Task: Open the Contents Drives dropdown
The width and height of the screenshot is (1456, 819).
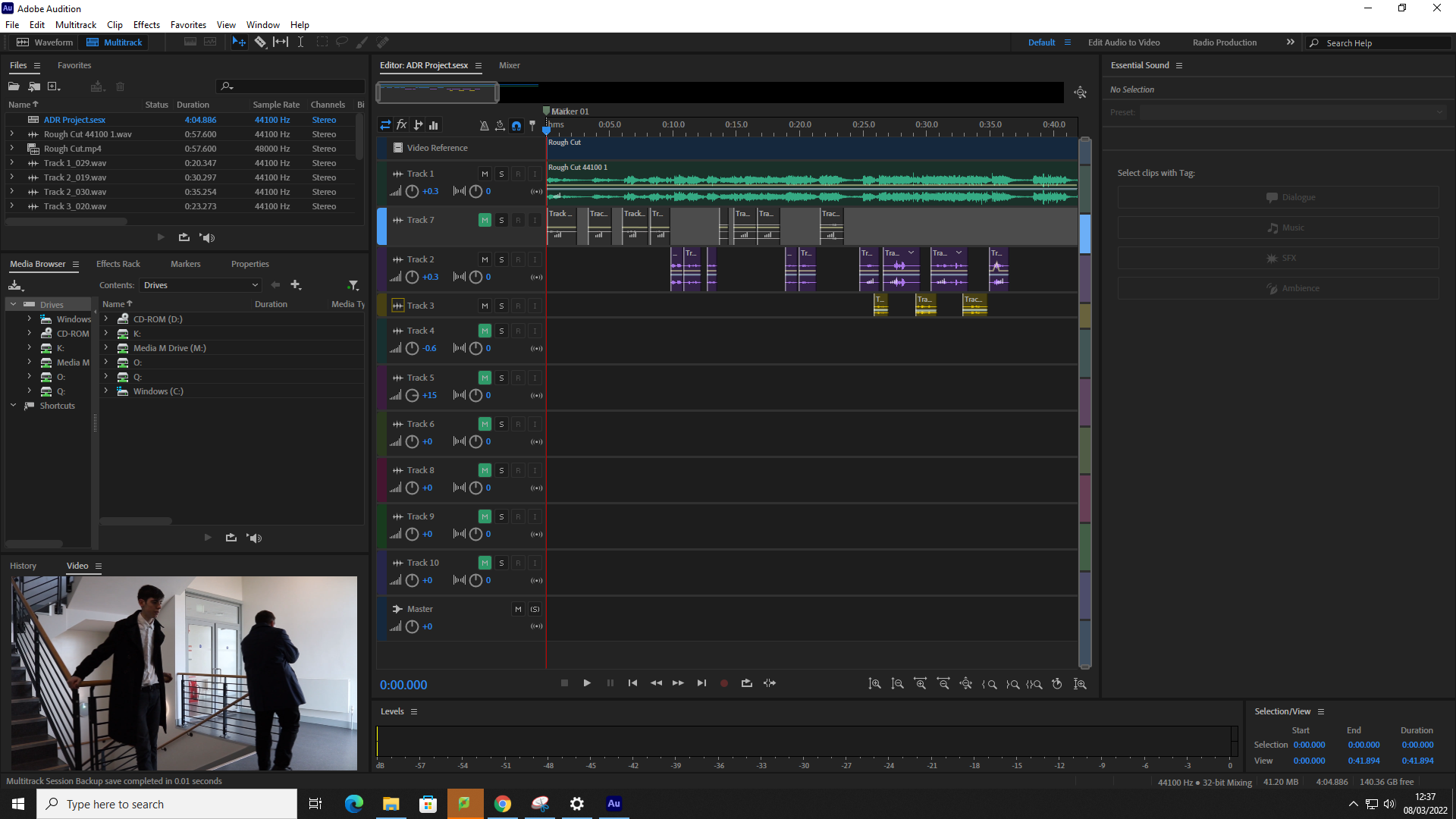Action: click(x=201, y=285)
